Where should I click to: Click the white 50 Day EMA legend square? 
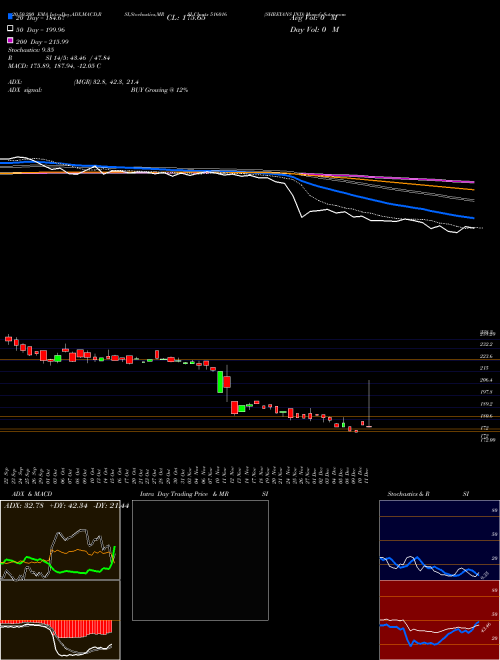point(10,29)
